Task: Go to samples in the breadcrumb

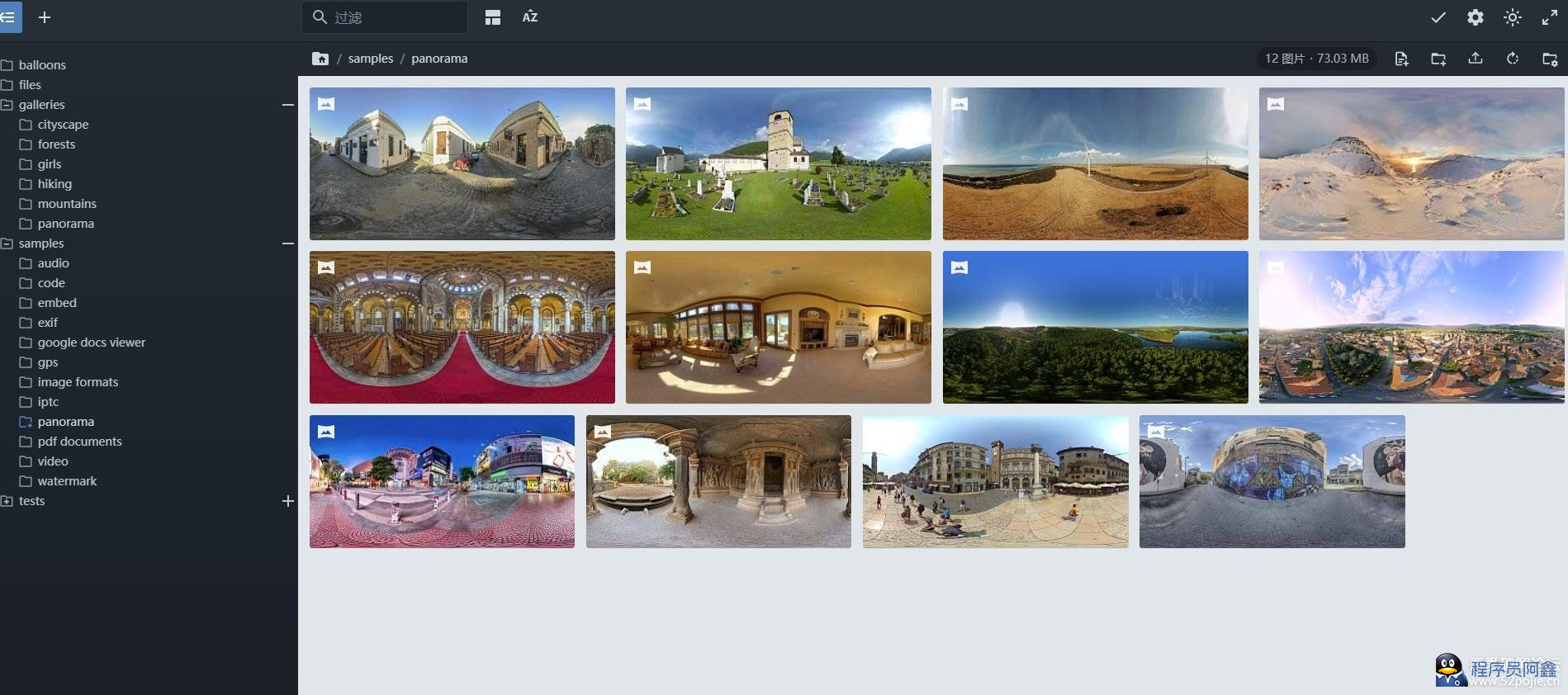Action: click(370, 59)
